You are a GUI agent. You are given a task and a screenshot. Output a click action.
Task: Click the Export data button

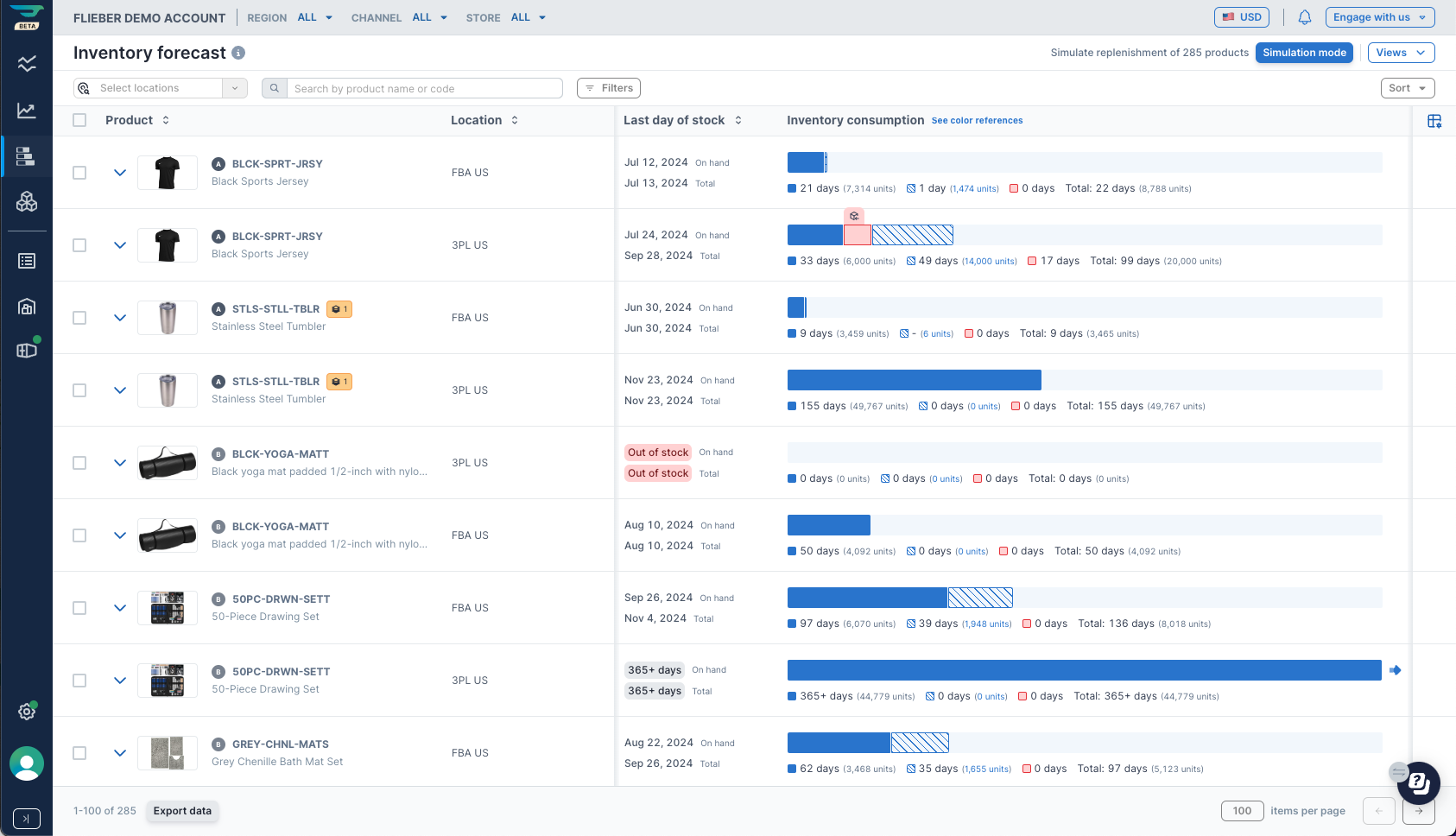point(181,811)
